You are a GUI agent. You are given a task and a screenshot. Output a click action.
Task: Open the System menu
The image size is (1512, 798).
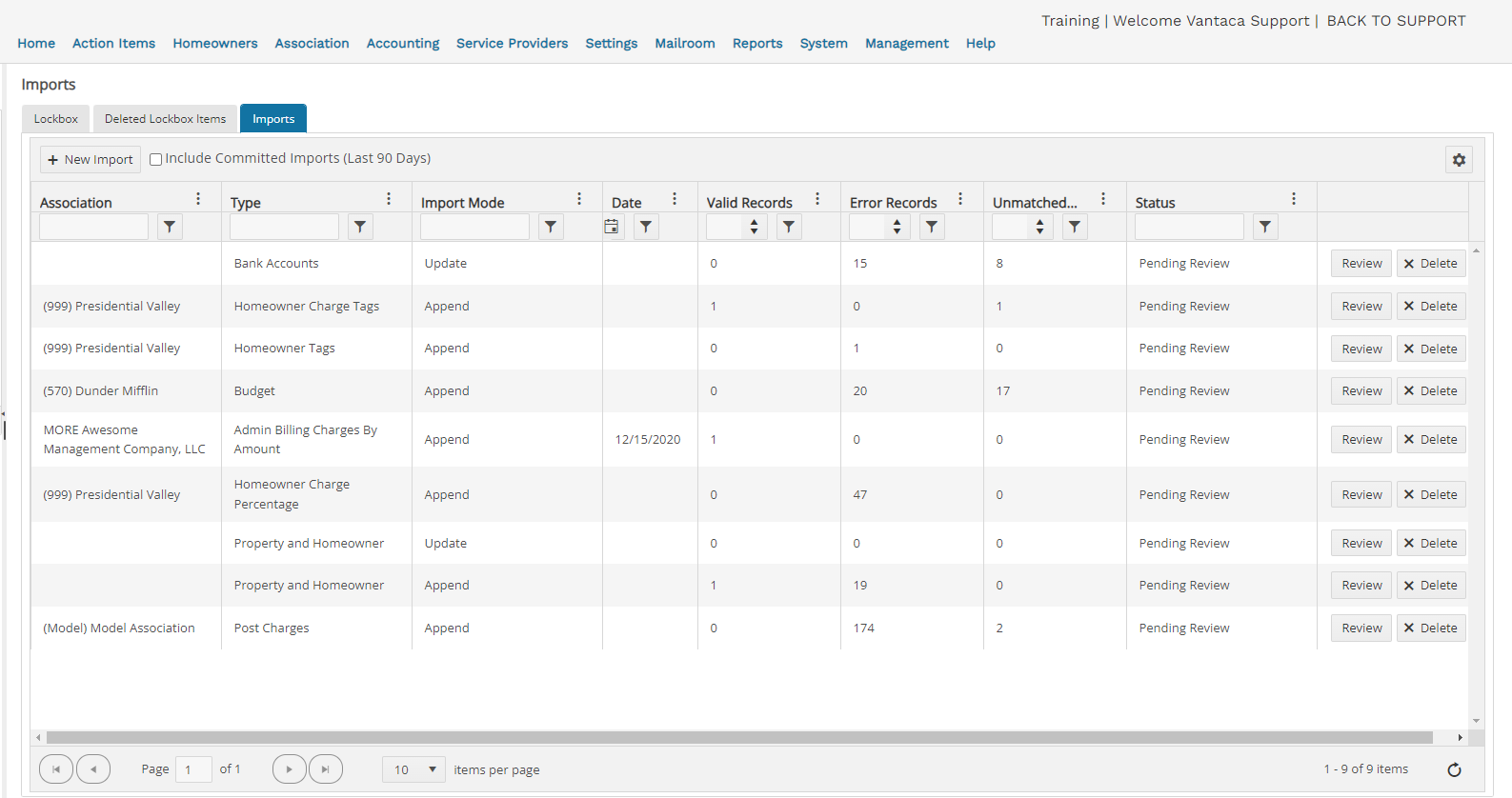coord(824,44)
